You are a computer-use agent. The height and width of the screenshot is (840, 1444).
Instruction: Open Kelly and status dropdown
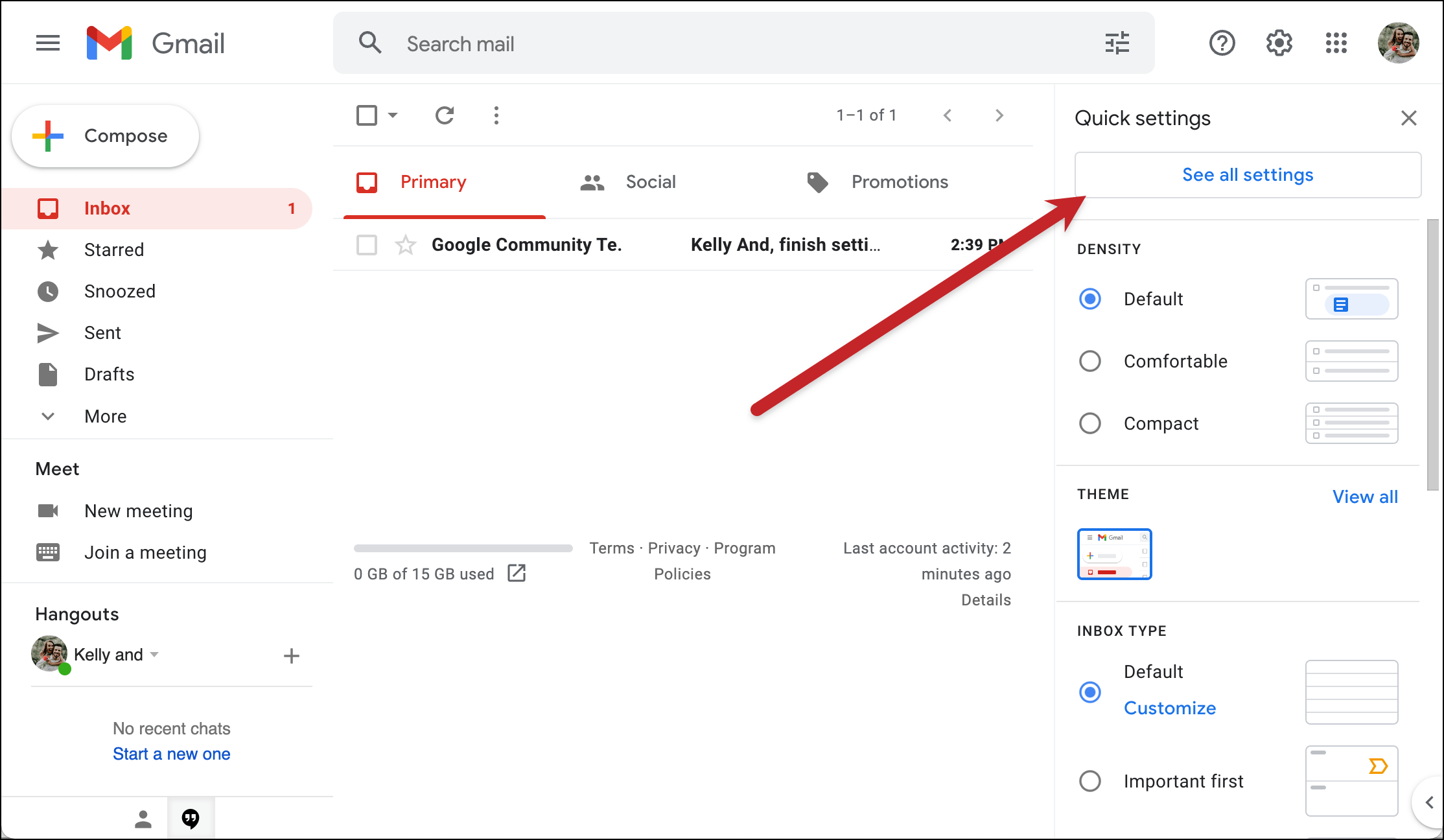pos(154,655)
